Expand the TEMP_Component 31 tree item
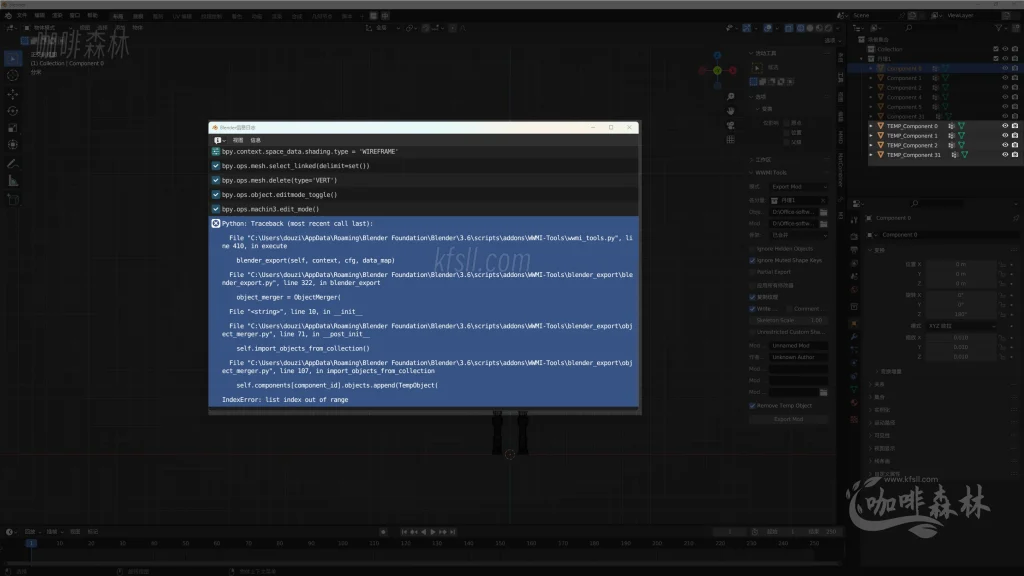The image size is (1024, 576). point(871,155)
